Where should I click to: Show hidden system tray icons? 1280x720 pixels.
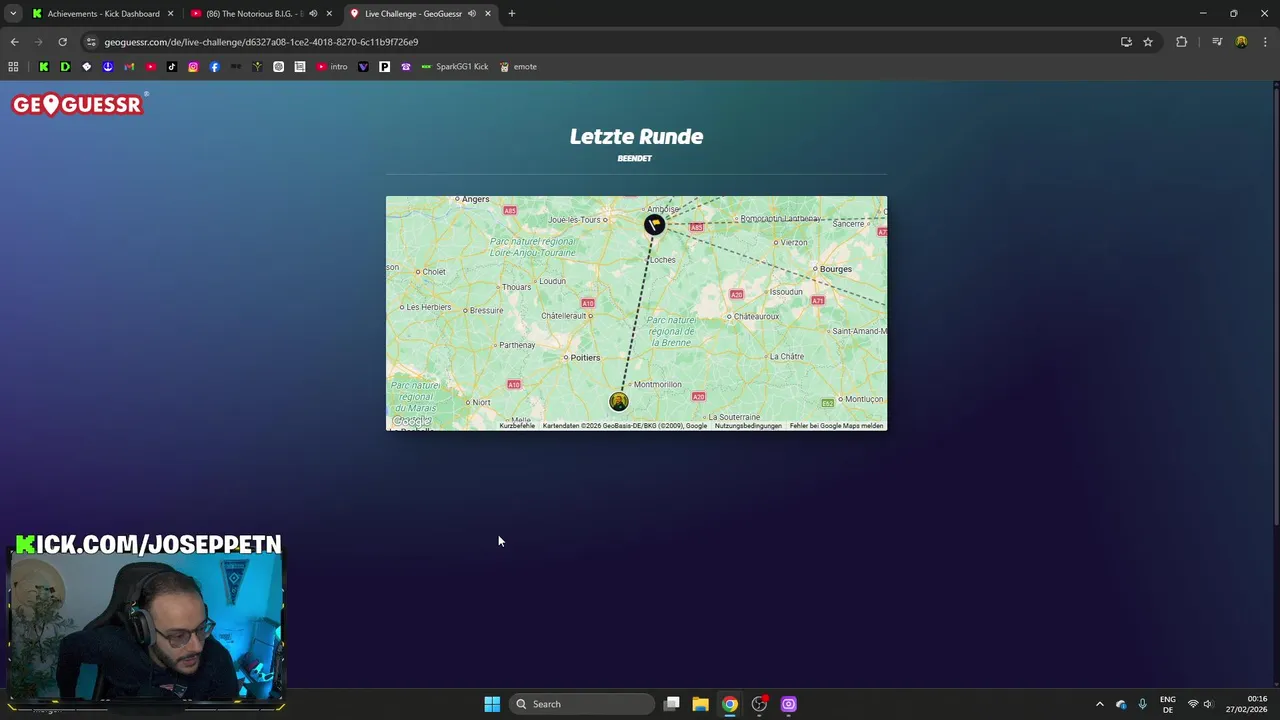pyautogui.click(x=1100, y=704)
